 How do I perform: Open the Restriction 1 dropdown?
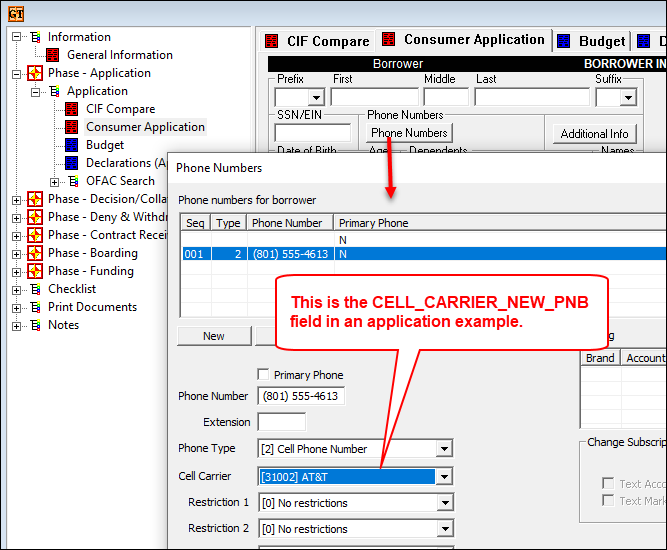(445, 503)
